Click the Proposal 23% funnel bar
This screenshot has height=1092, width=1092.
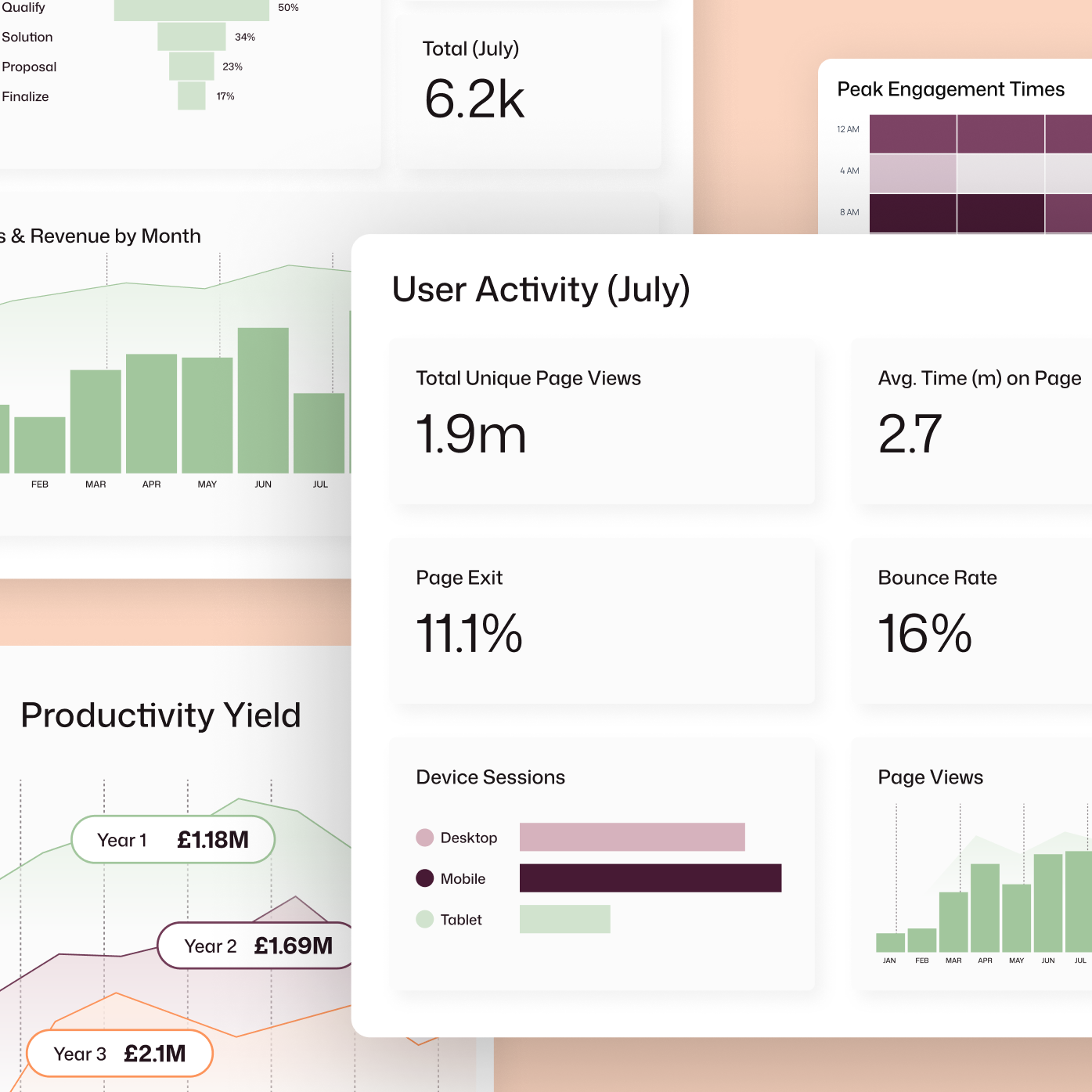192,67
